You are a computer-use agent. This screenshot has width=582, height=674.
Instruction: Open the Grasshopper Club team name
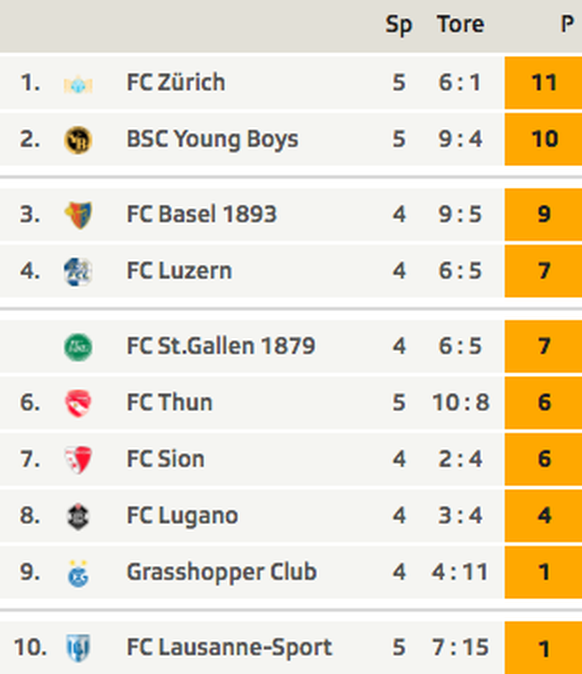click(x=222, y=572)
